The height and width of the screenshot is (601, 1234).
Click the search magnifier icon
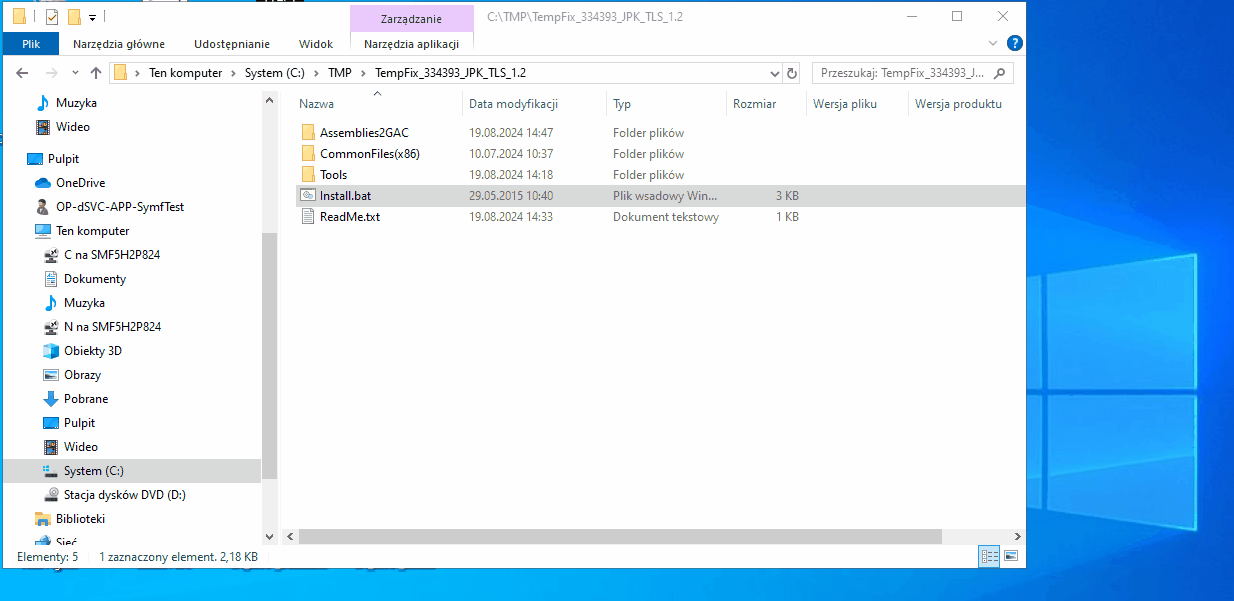pyautogui.click(x=999, y=73)
